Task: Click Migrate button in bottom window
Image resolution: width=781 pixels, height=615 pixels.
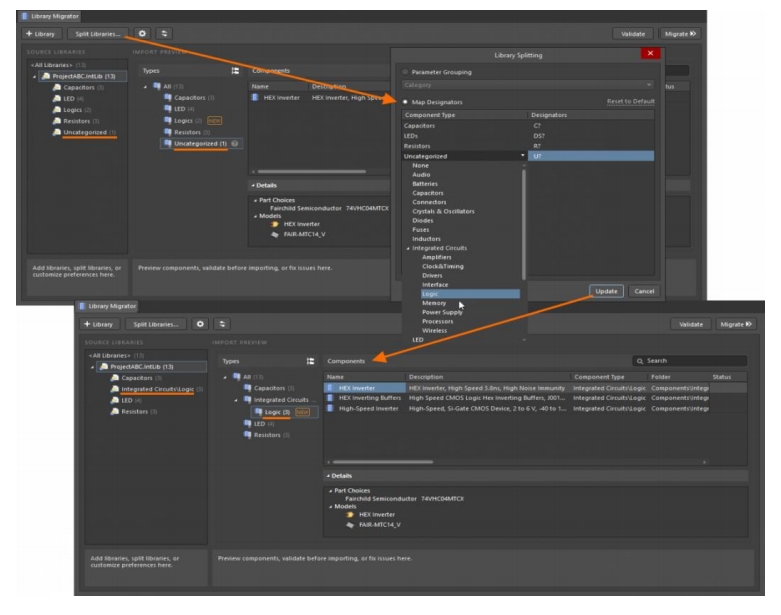Action: [x=736, y=324]
